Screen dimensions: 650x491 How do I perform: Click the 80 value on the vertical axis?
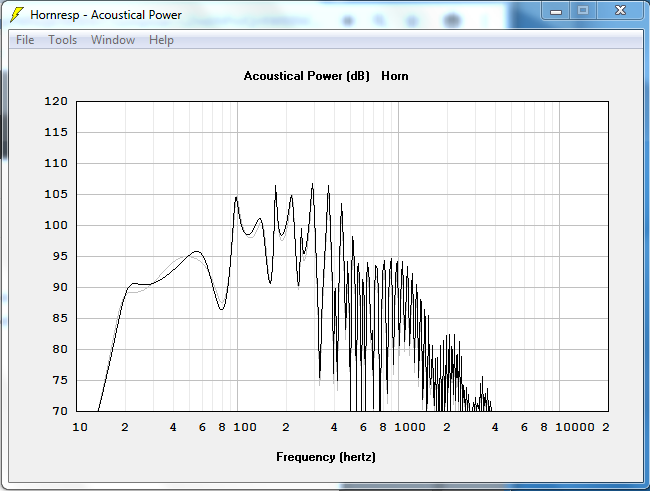(60, 349)
